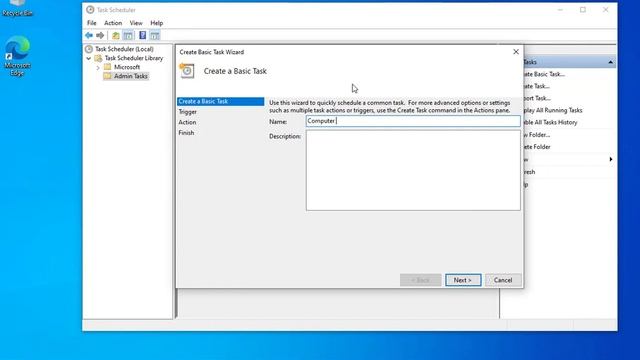Click Create Basic Task in Actions pane
This screenshot has height=360, width=640.
(x=544, y=74)
